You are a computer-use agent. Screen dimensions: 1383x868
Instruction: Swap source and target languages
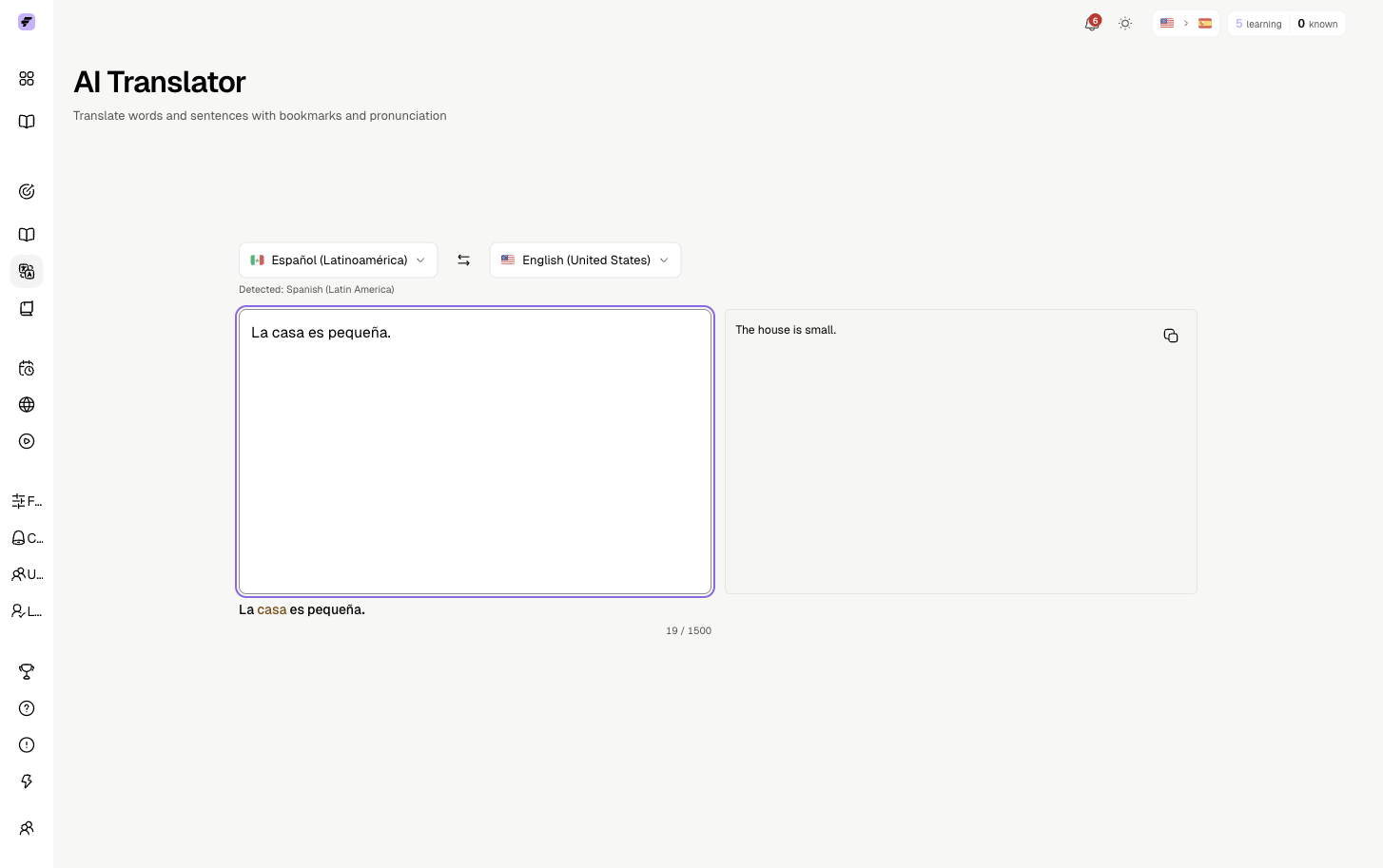click(x=464, y=260)
